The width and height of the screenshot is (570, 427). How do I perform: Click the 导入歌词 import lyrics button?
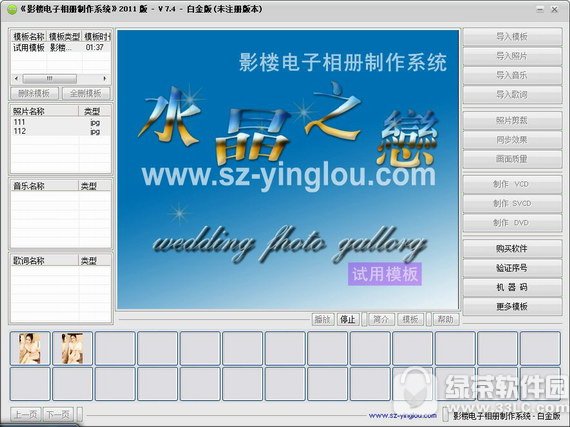512,94
